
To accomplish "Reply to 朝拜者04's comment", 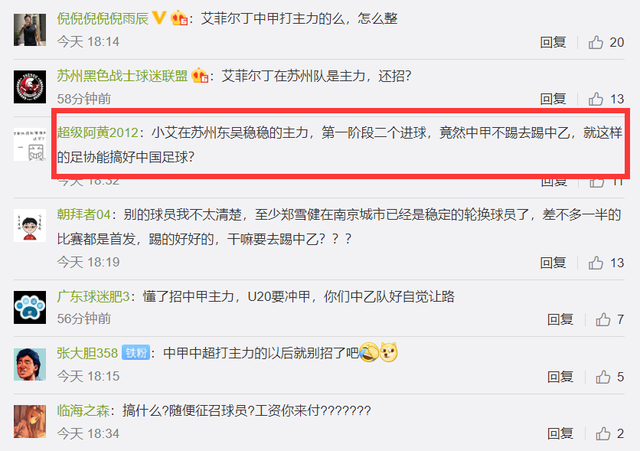I will (553, 263).
